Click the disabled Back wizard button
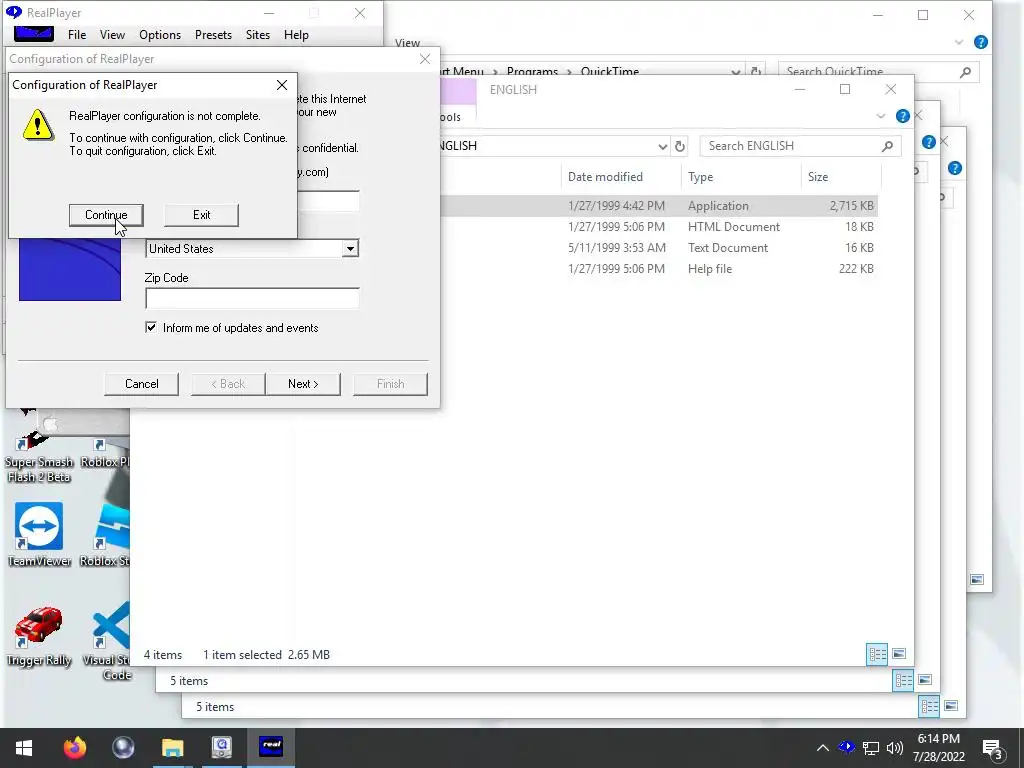 pyautogui.click(x=228, y=384)
